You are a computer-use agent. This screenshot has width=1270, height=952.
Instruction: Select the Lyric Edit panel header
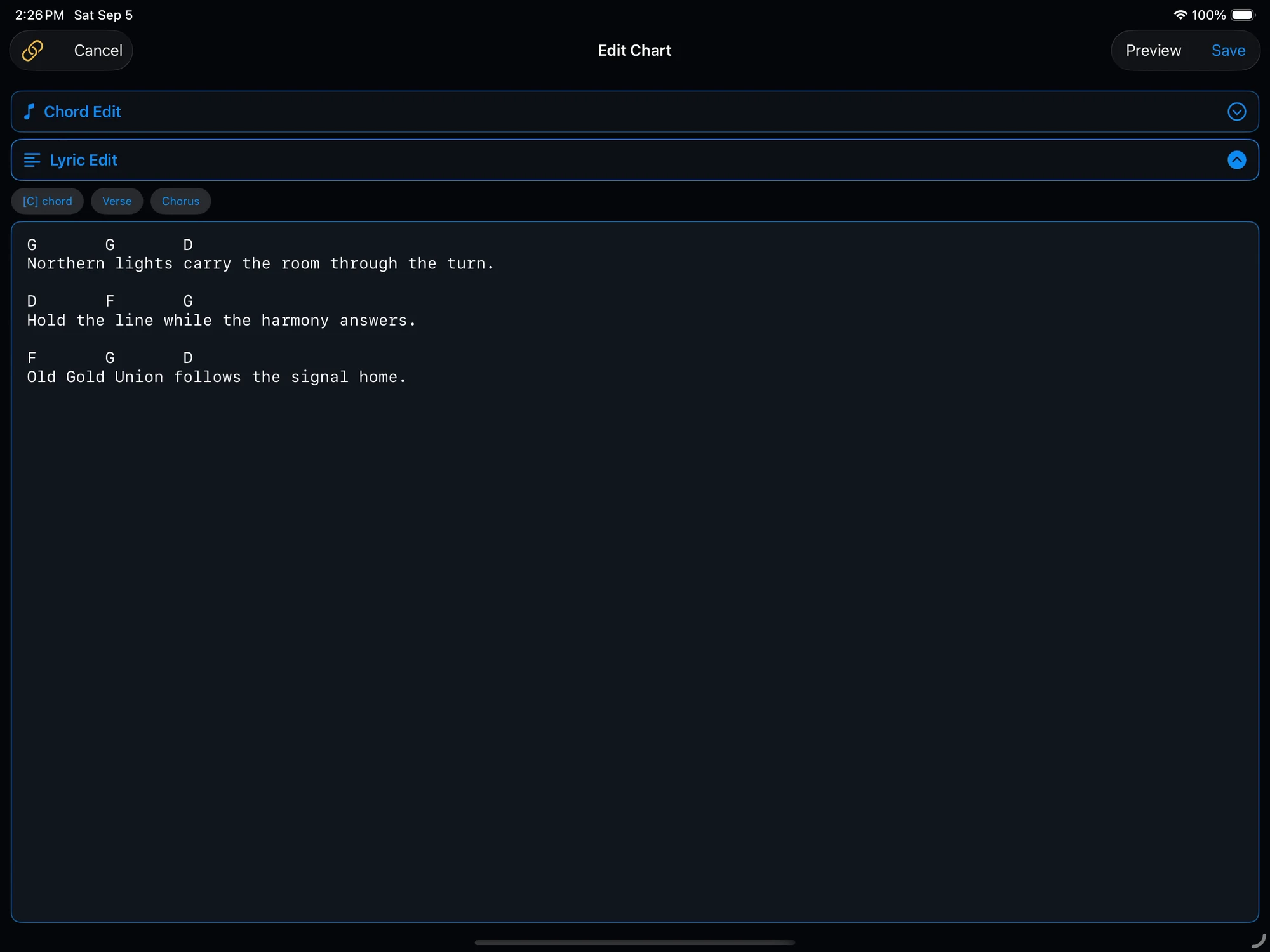[x=635, y=160]
